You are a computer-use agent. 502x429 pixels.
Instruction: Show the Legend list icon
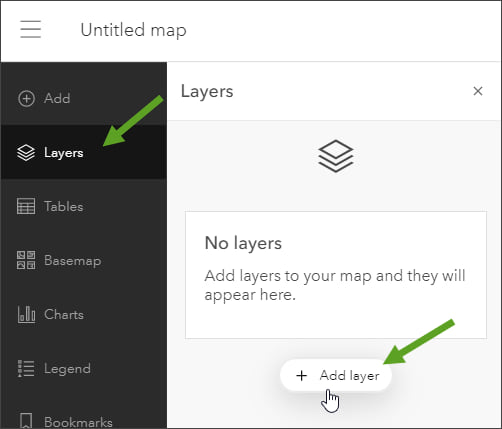[x=26, y=368]
